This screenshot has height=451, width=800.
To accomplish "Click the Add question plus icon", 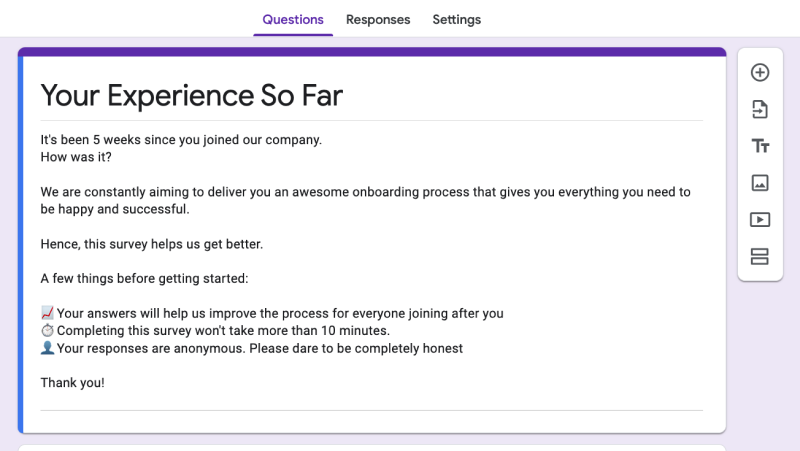I will click(x=760, y=72).
